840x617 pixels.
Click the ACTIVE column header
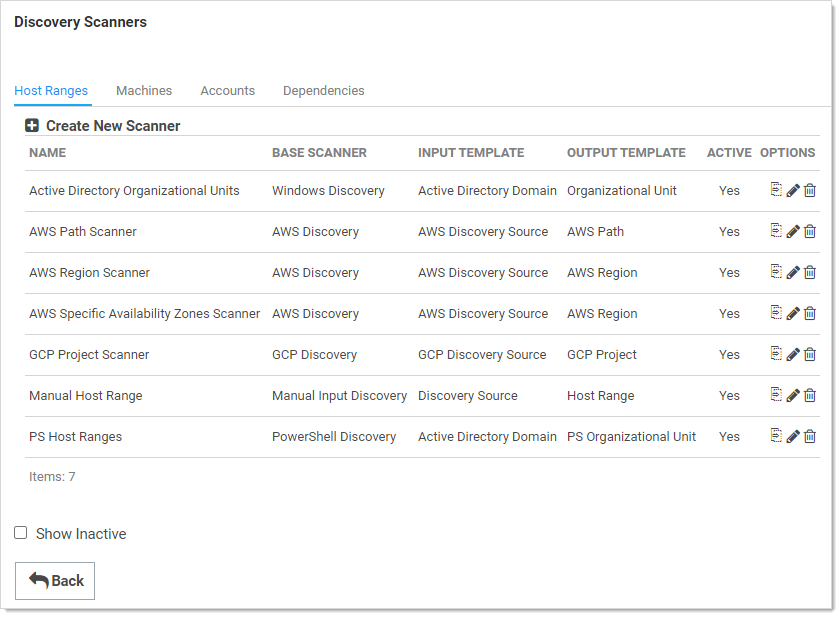tap(728, 153)
